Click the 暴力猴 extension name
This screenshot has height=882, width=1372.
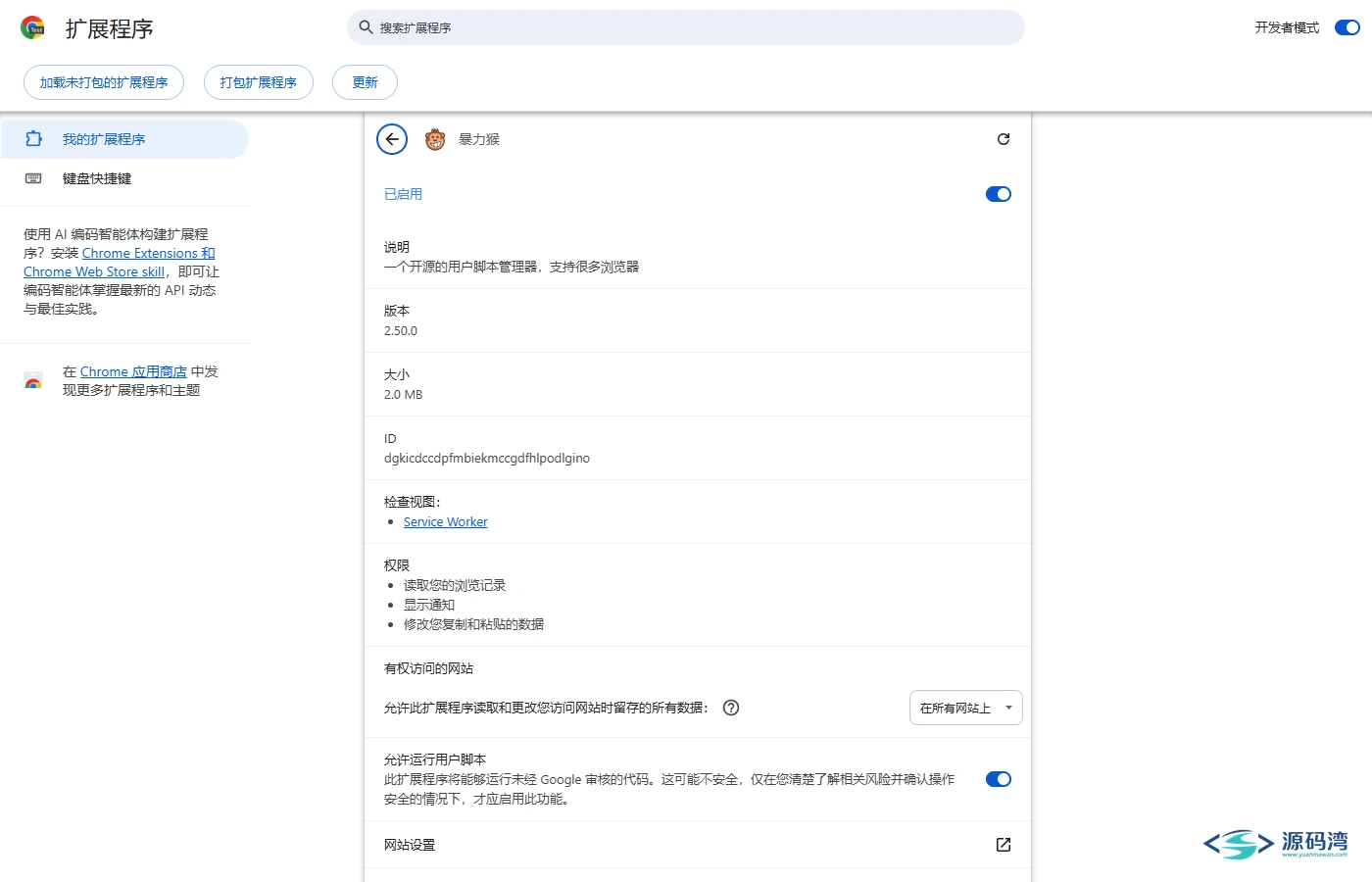tap(479, 139)
